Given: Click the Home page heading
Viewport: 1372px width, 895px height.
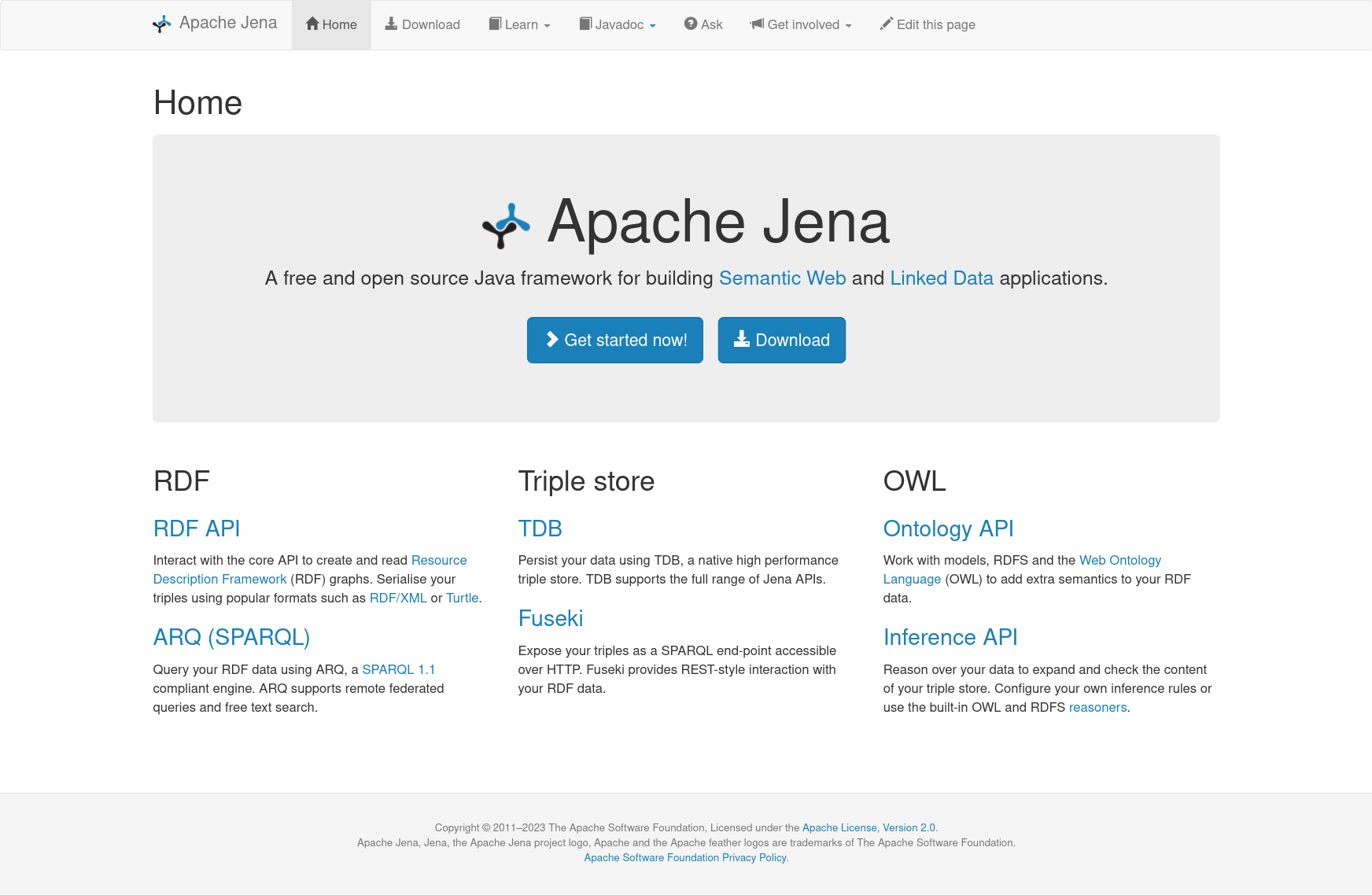Looking at the screenshot, I should coord(198,103).
